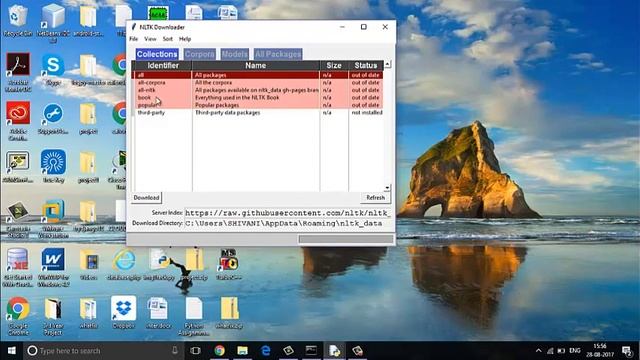640x360 pixels.
Task: Open the notification center icon
Action: pyautogui.click(x=627, y=351)
